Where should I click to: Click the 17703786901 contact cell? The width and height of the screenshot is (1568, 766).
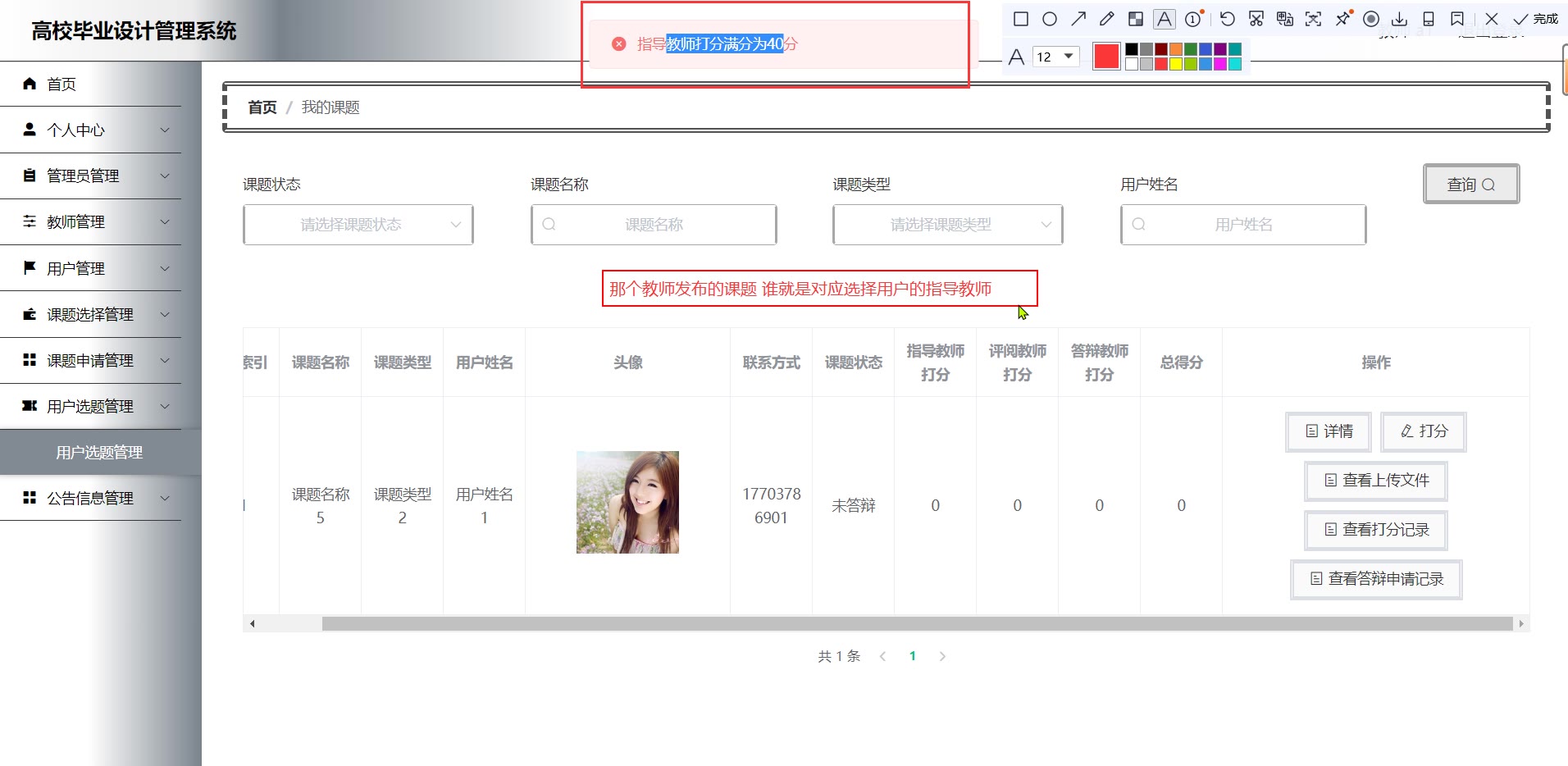click(x=771, y=505)
